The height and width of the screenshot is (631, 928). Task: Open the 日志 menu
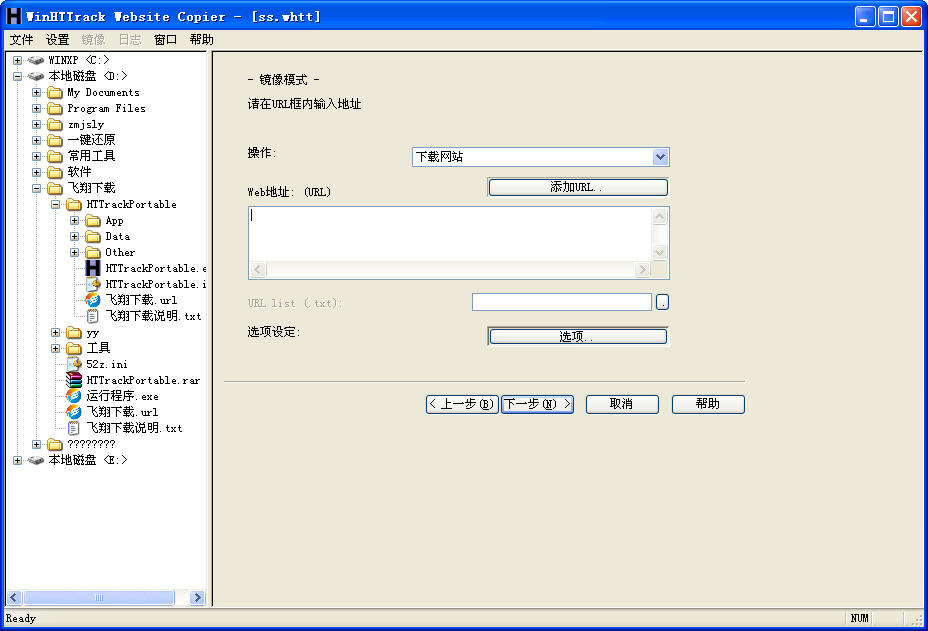(x=130, y=40)
